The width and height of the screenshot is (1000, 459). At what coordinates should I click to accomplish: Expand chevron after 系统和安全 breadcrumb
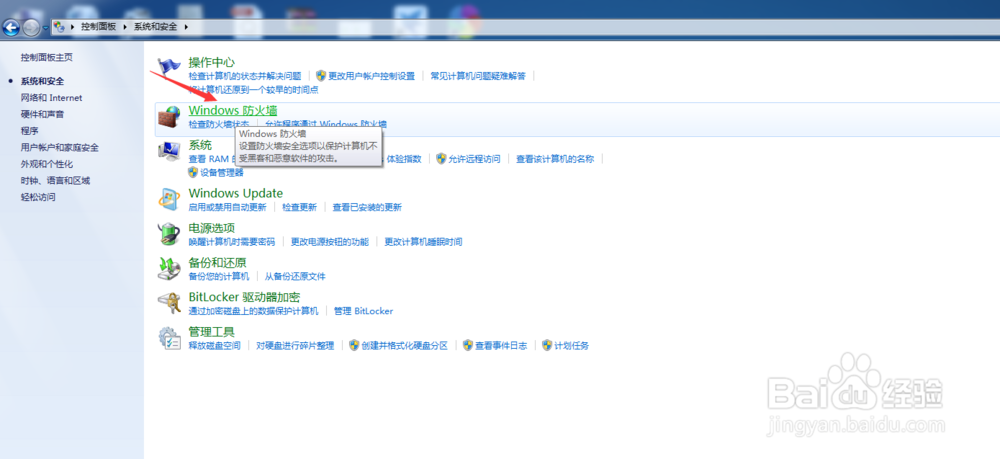186,27
